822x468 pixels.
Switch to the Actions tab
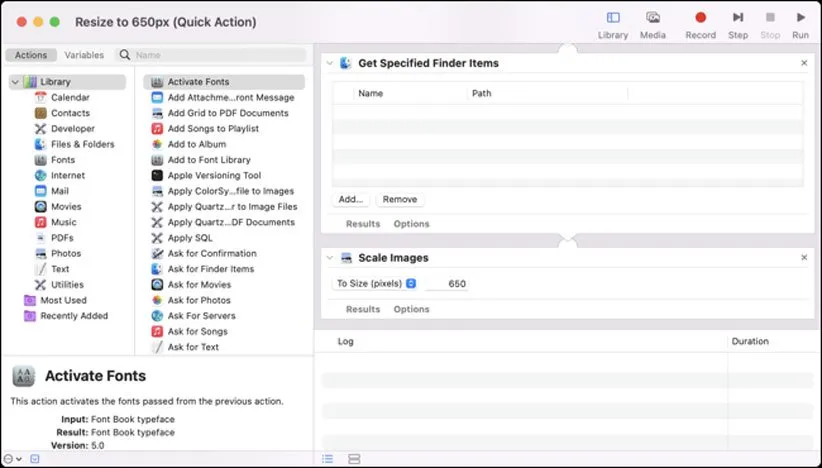[31, 55]
